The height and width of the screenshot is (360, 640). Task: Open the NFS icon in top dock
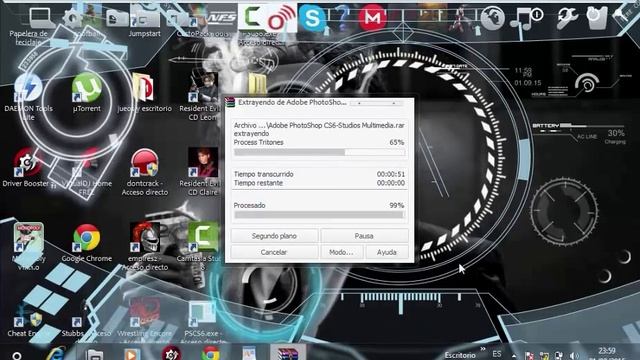point(222,18)
